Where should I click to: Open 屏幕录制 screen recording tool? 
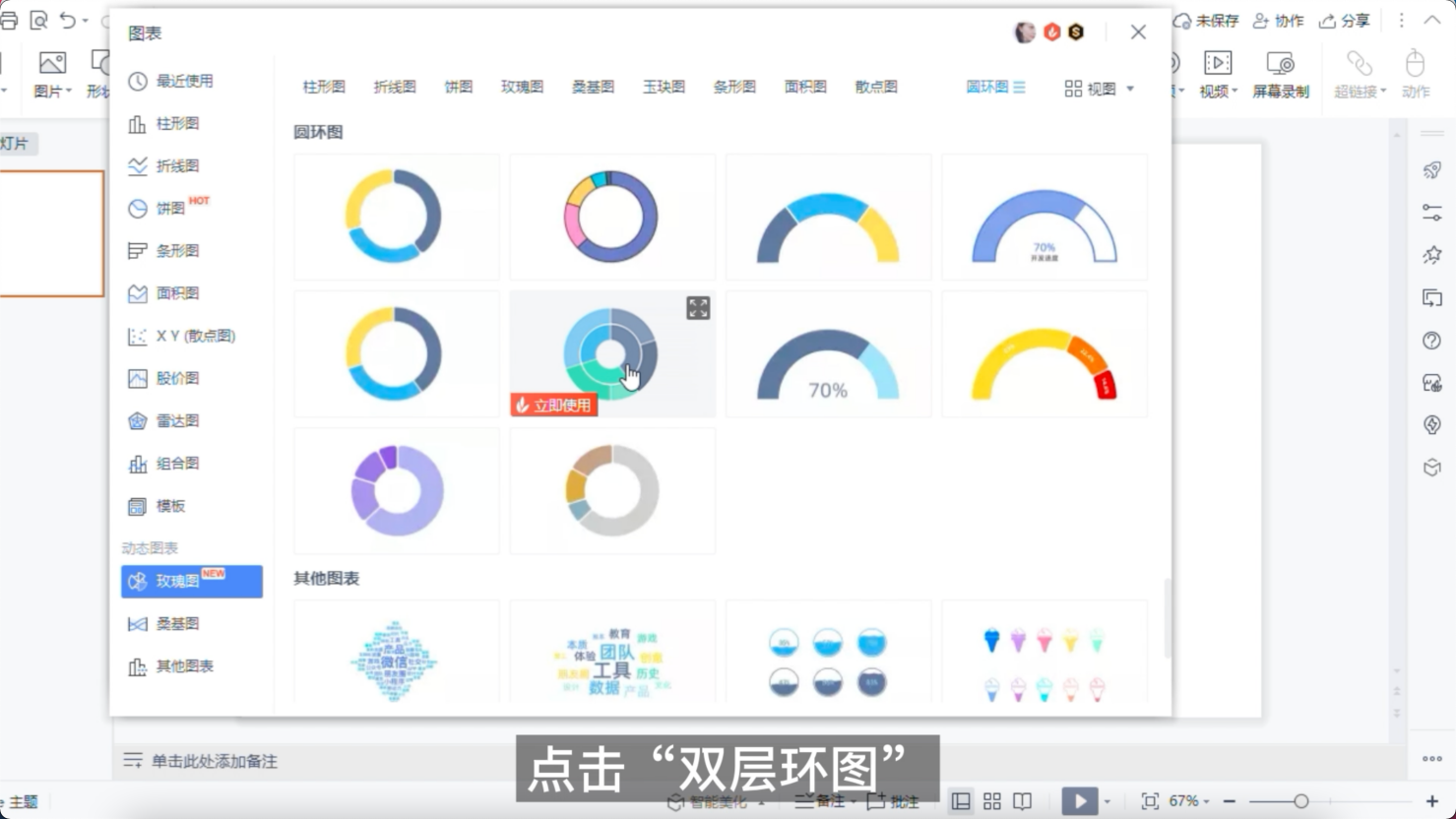[1281, 75]
